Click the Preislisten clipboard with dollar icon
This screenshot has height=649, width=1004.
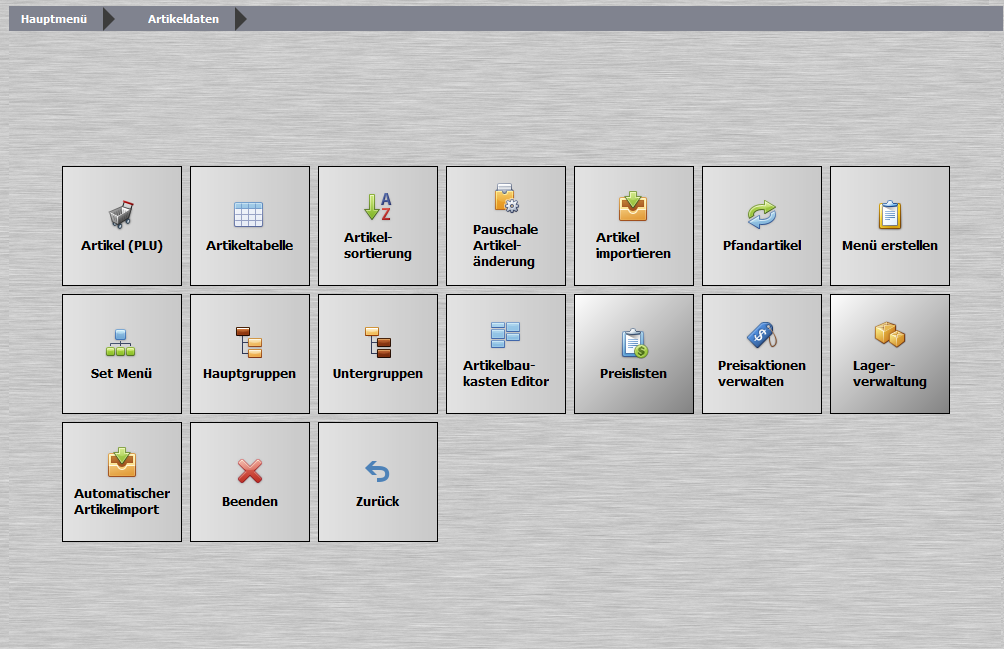coord(635,342)
